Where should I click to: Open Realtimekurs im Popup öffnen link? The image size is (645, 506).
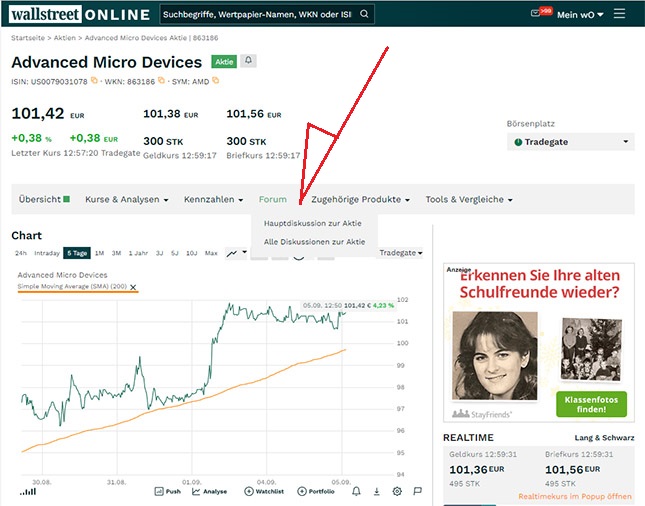point(575,496)
